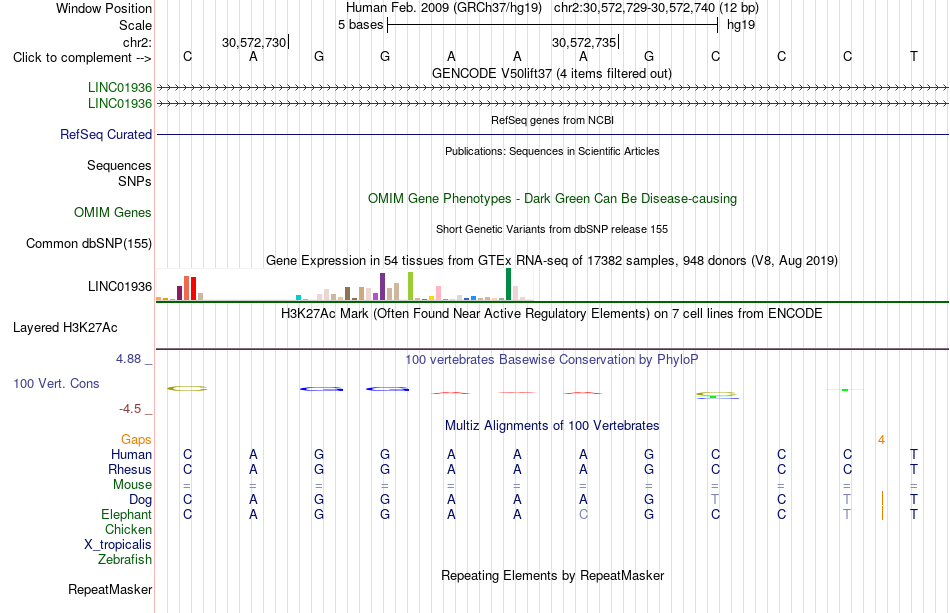Click the 30,572,735 position marker
The image size is (950, 613).
click(x=585, y=42)
